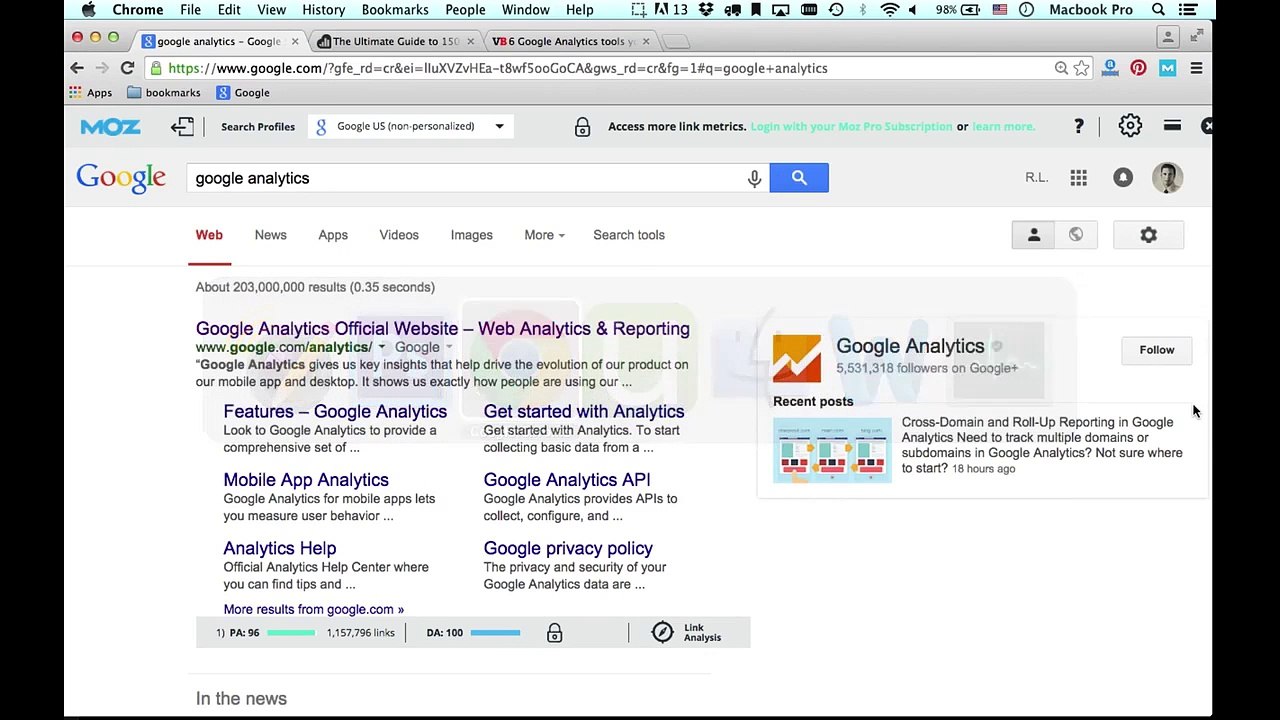Close the MozBar toolbar

[1207, 126]
